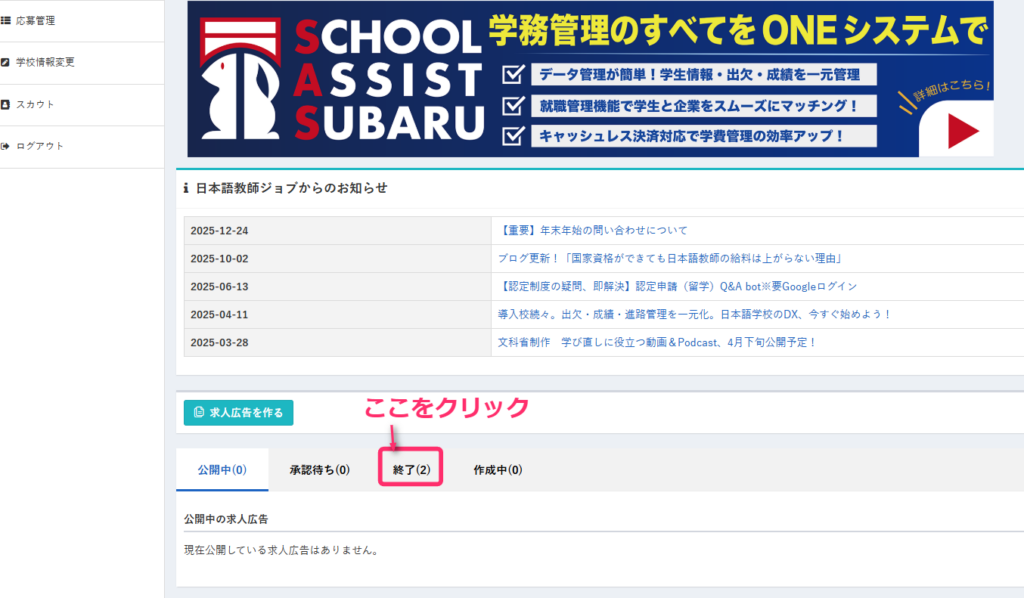Click the checkmark beside データ管理が簡単 in the banner

click(513, 75)
